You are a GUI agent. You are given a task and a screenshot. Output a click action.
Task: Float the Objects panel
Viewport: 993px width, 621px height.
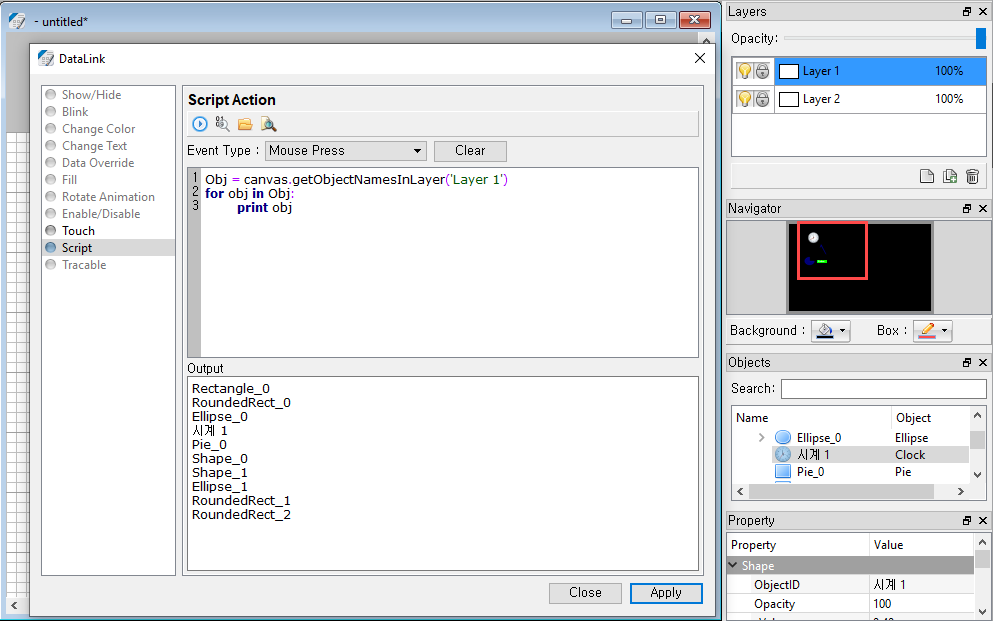point(967,362)
